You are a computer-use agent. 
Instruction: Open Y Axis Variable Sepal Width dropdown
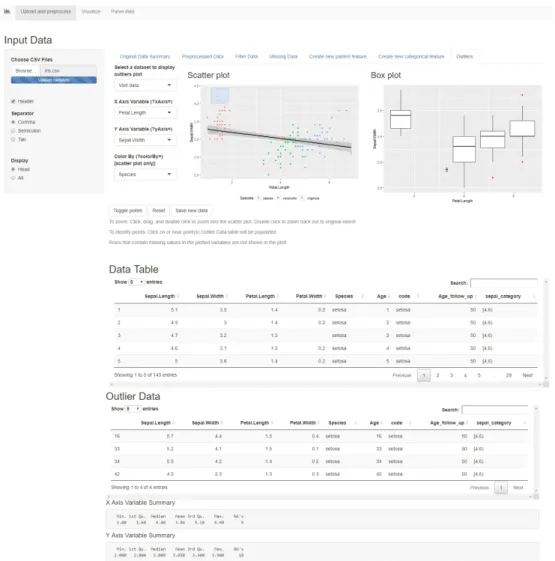[x=145, y=140]
